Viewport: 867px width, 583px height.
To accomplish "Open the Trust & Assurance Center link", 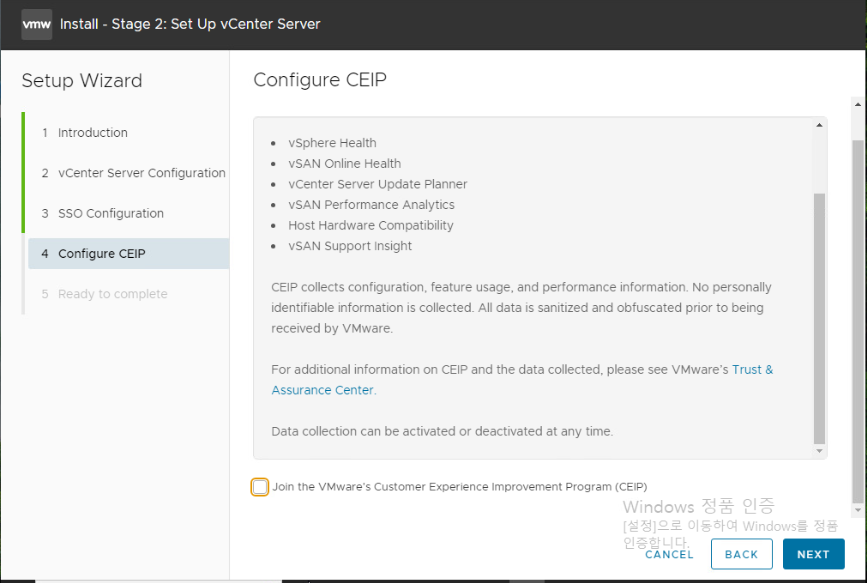I will coord(322,390).
